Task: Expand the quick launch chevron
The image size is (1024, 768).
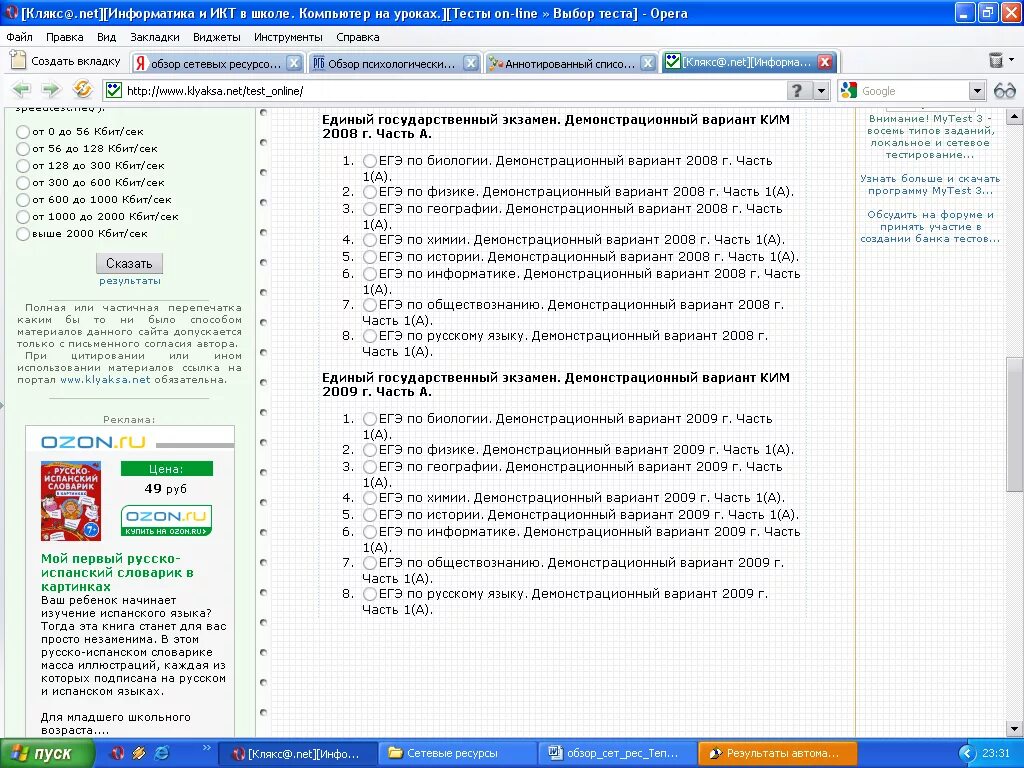Action: pos(207,748)
